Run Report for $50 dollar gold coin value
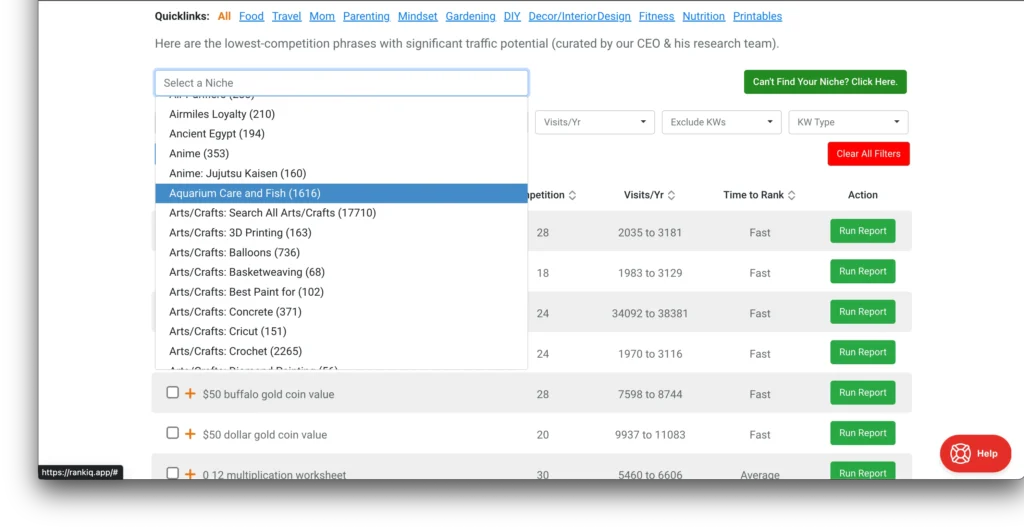The height and width of the screenshot is (530, 1024). tap(863, 433)
